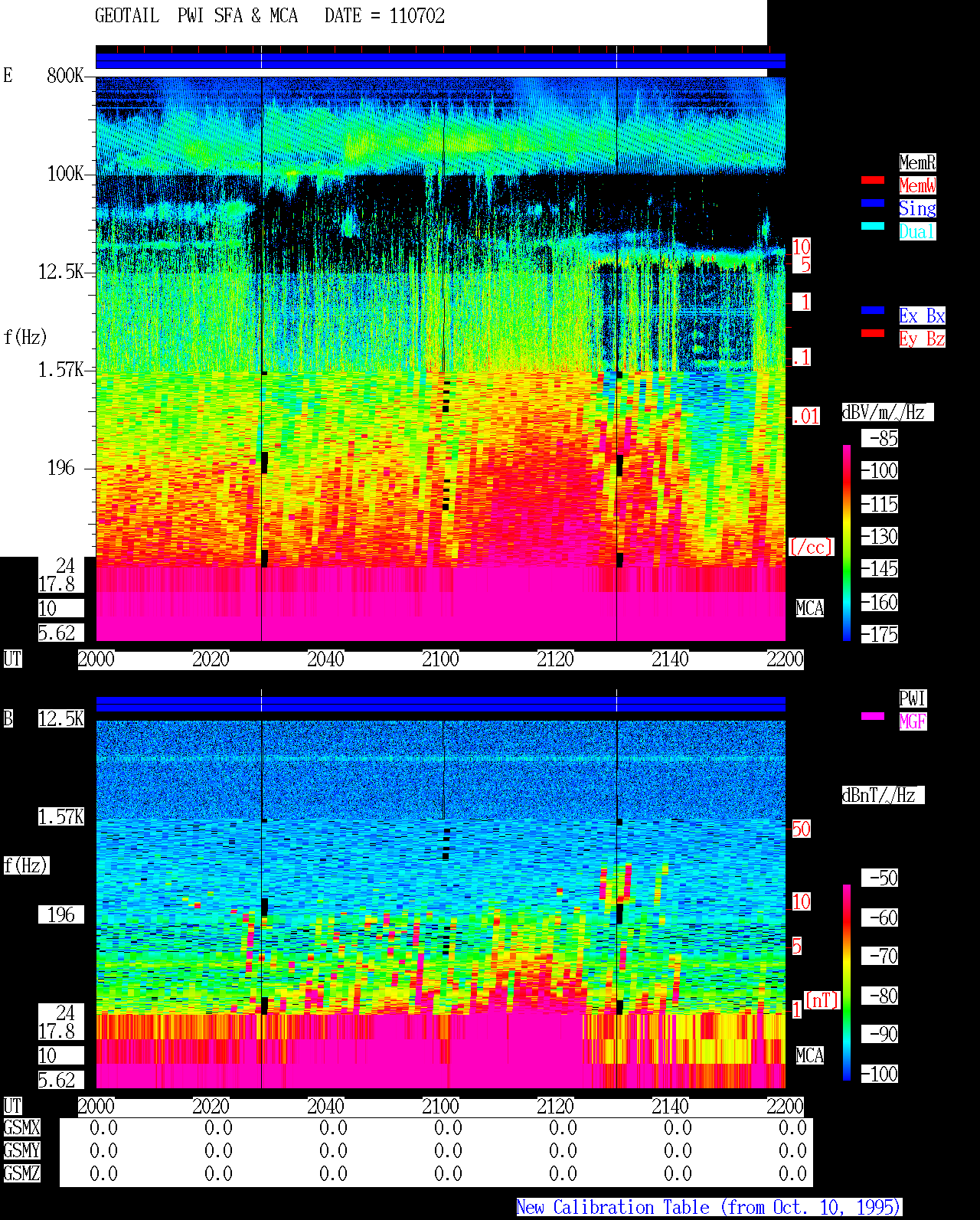Click the 800K frequency label on E panel
The height and width of the screenshot is (1220, 980).
point(65,76)
